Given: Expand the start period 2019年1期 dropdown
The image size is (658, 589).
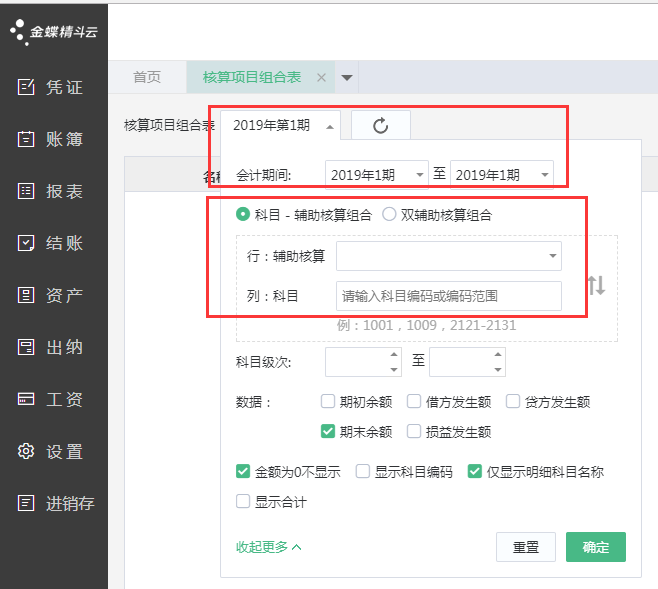Looking at the screenshot, I should (x=377, y=175).
